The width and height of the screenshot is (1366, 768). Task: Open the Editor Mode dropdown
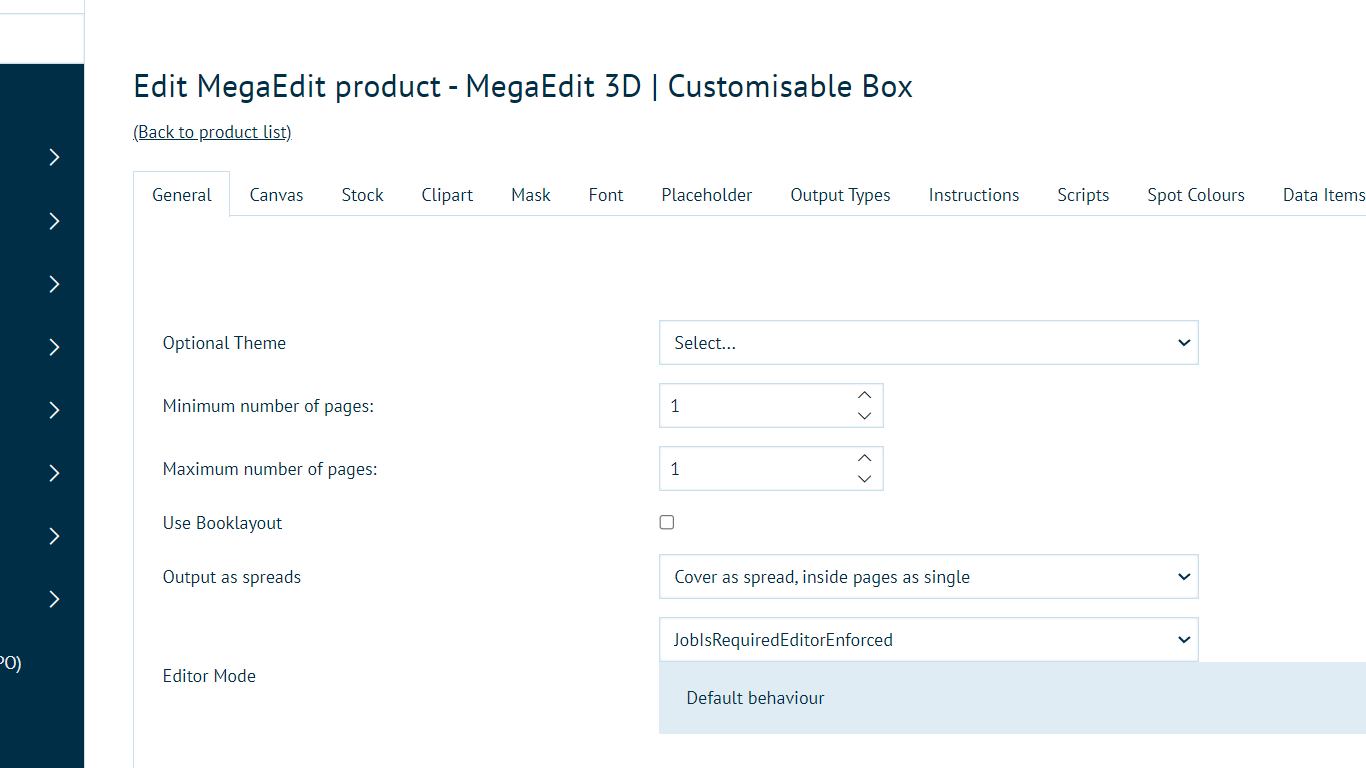click(x=928, y=640)
